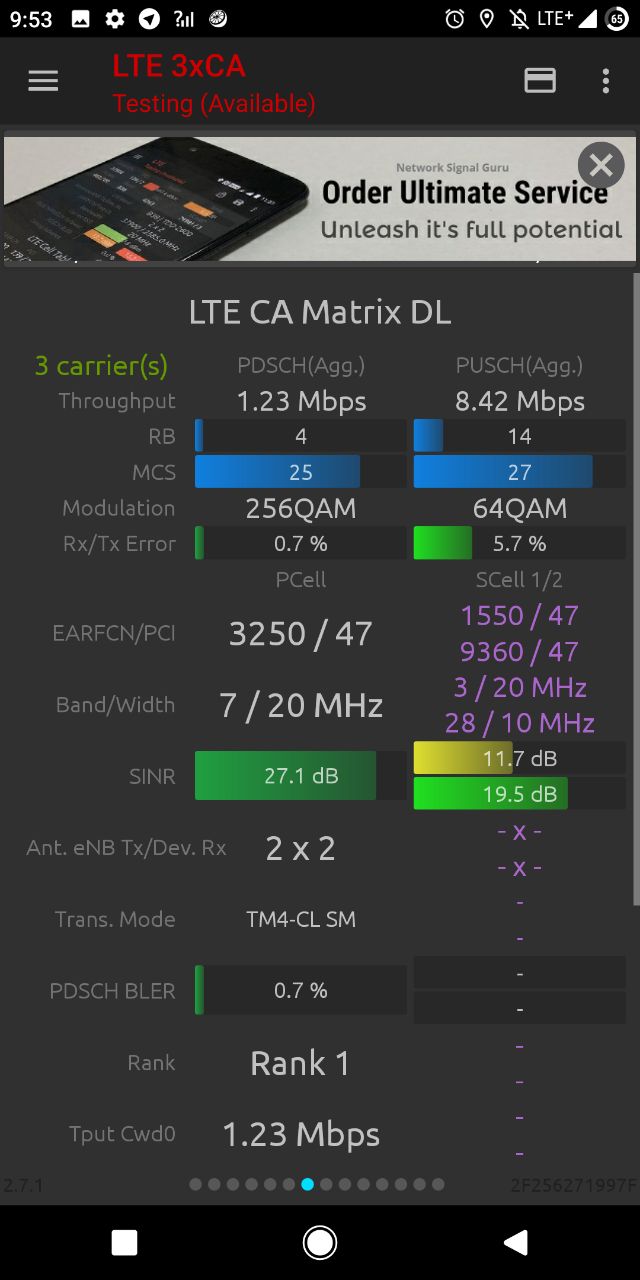Tap the settings gear in status bar
The image size is (640, 1280).
(x=115, y=19)
